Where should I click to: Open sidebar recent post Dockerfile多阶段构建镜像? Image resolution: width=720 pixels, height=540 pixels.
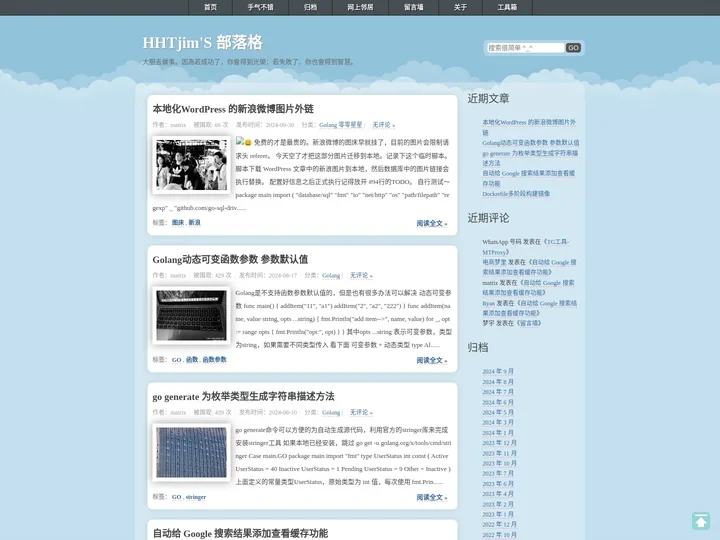point(516,194)
